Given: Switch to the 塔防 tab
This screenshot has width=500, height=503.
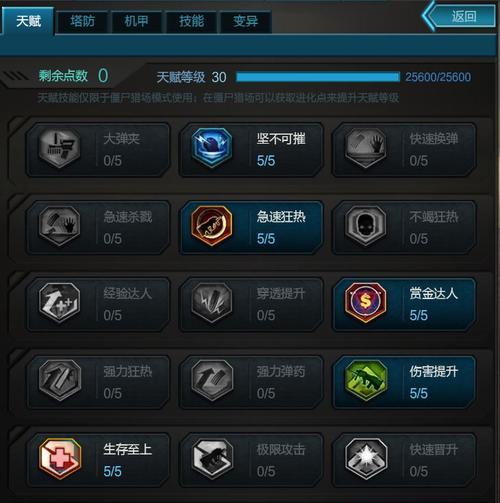Looking at the screenshot, I should click(x=82, y=22).
